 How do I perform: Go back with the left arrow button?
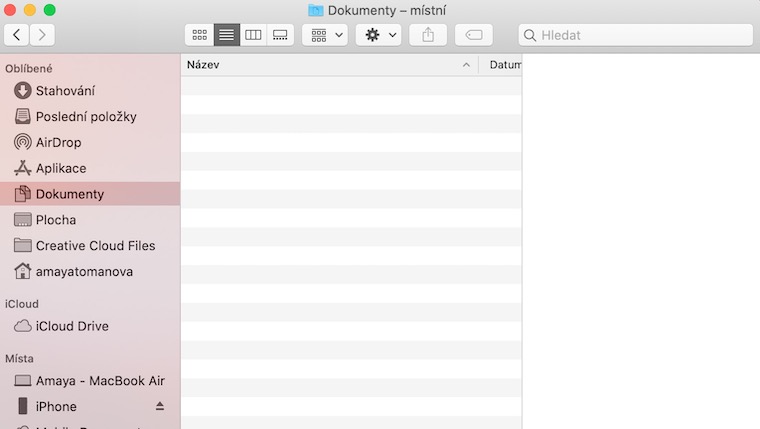click(16, 35)
